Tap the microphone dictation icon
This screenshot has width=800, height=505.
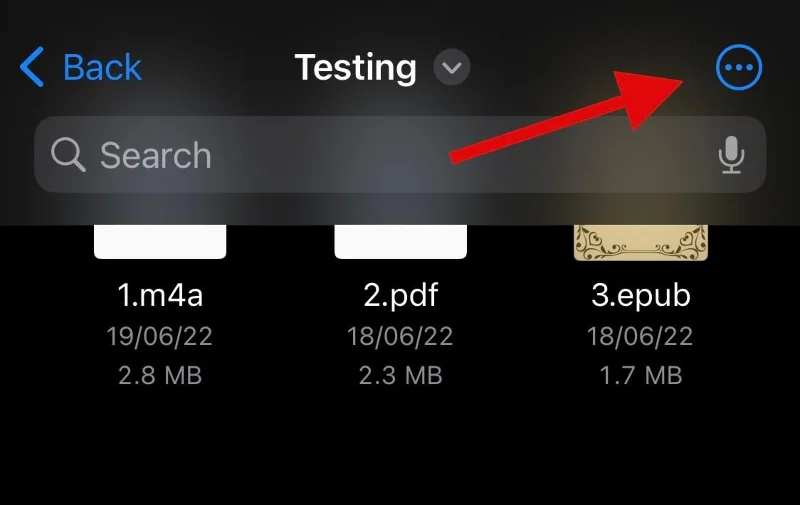point(732,156)
